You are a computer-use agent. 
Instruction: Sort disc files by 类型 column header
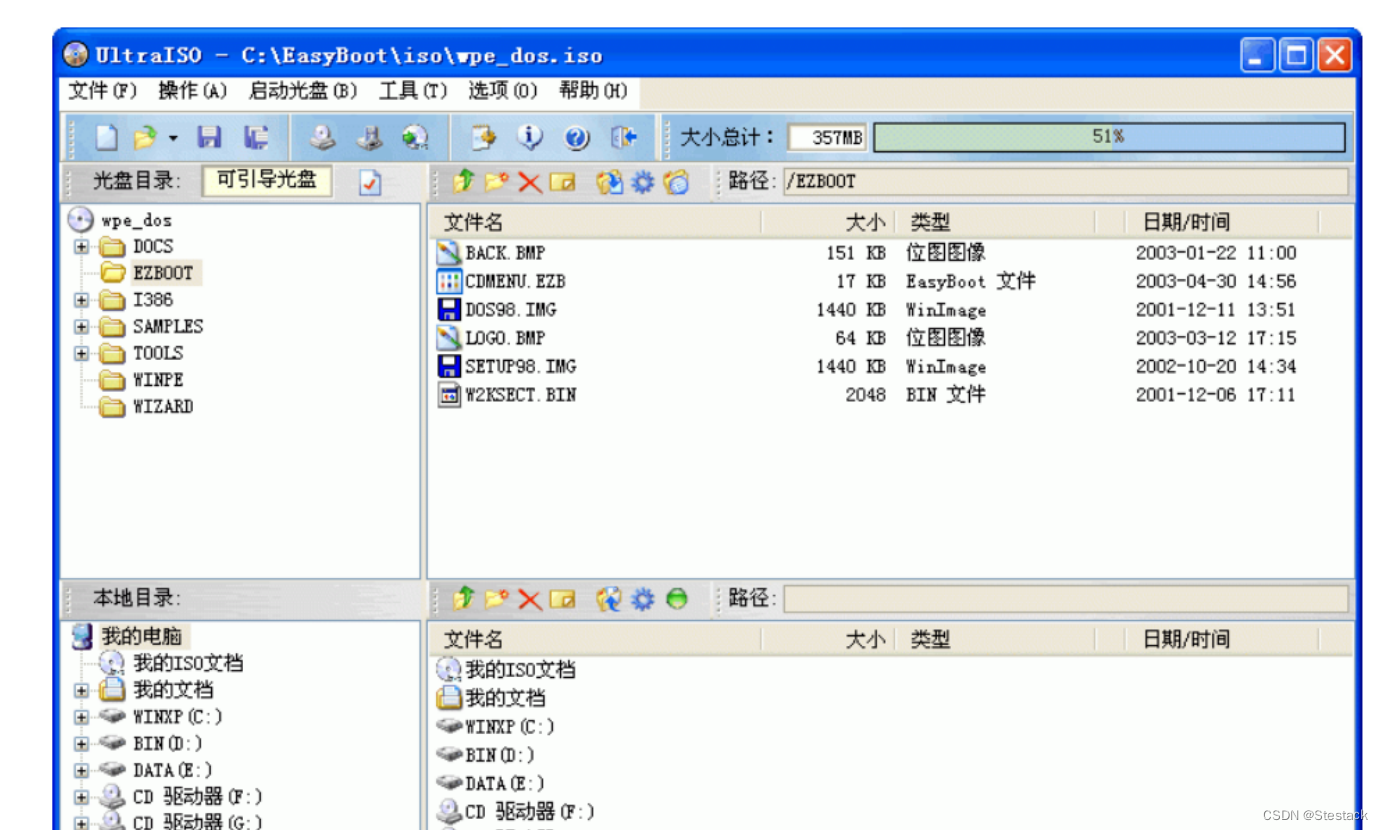(x=995, y=222)
